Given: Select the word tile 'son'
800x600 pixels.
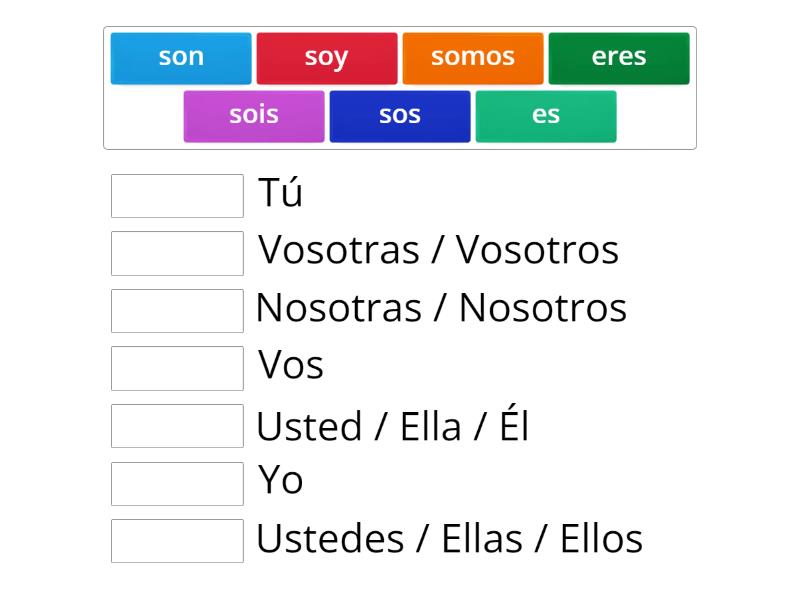Looking at the screenshot, I should 180,57.
